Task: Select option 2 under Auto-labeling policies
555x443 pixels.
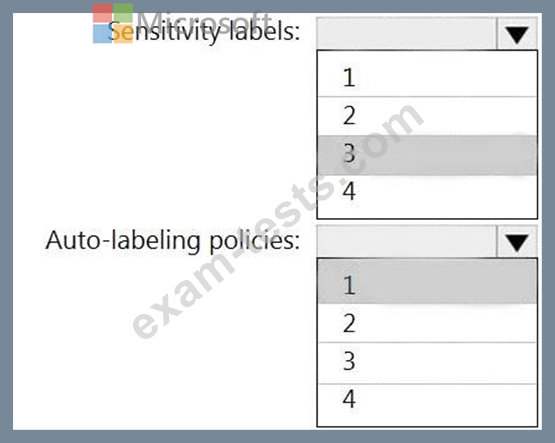Action: click(x=427, y=323)
